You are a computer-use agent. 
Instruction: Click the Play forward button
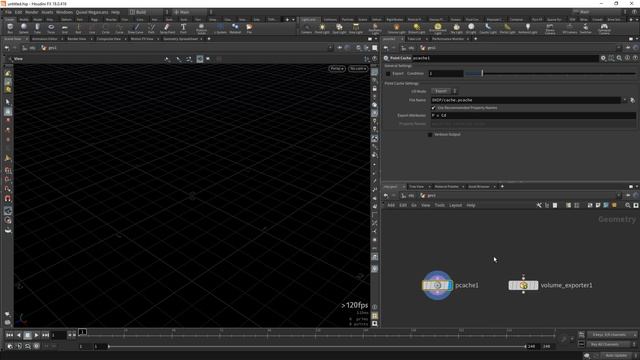point(36,335)
